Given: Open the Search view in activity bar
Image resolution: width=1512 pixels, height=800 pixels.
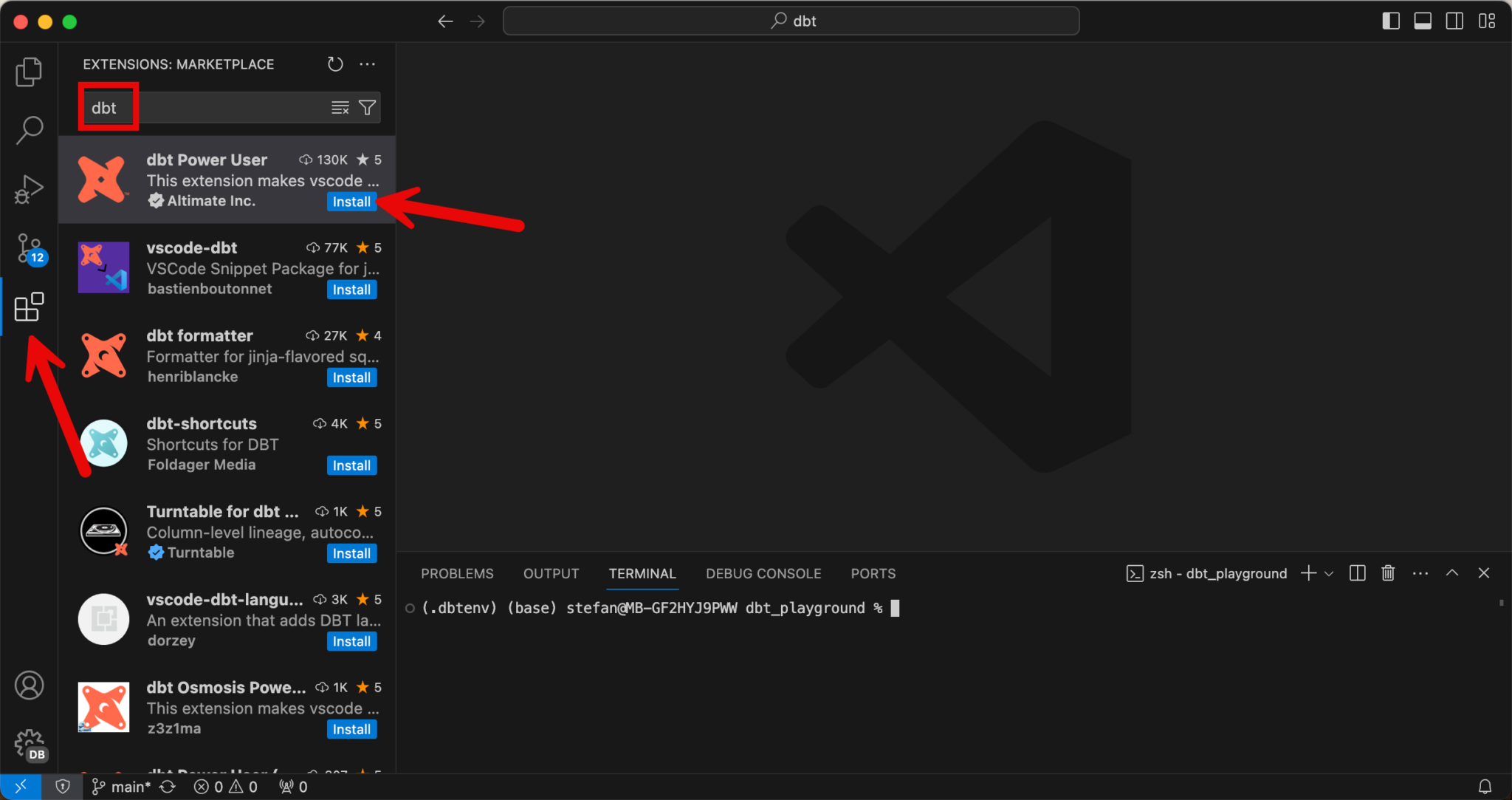Looking at the screenshot, I should 29,130.
